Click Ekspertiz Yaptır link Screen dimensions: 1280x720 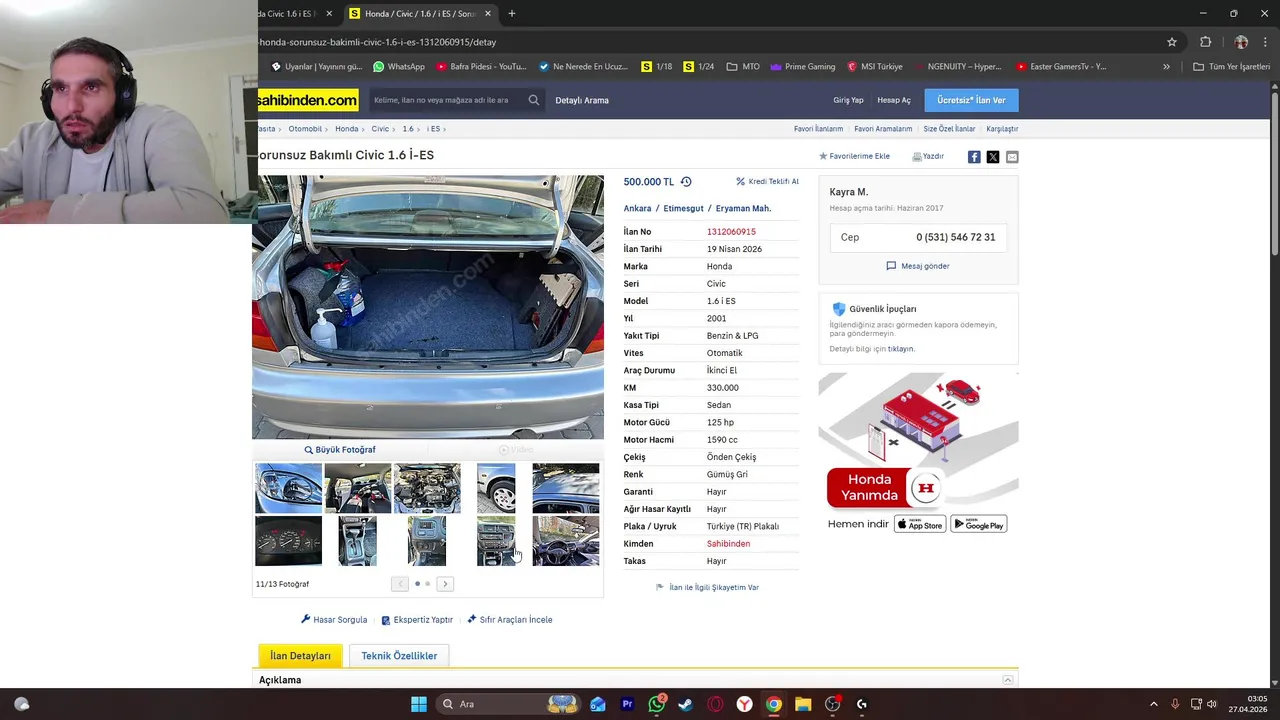(417, 620)
